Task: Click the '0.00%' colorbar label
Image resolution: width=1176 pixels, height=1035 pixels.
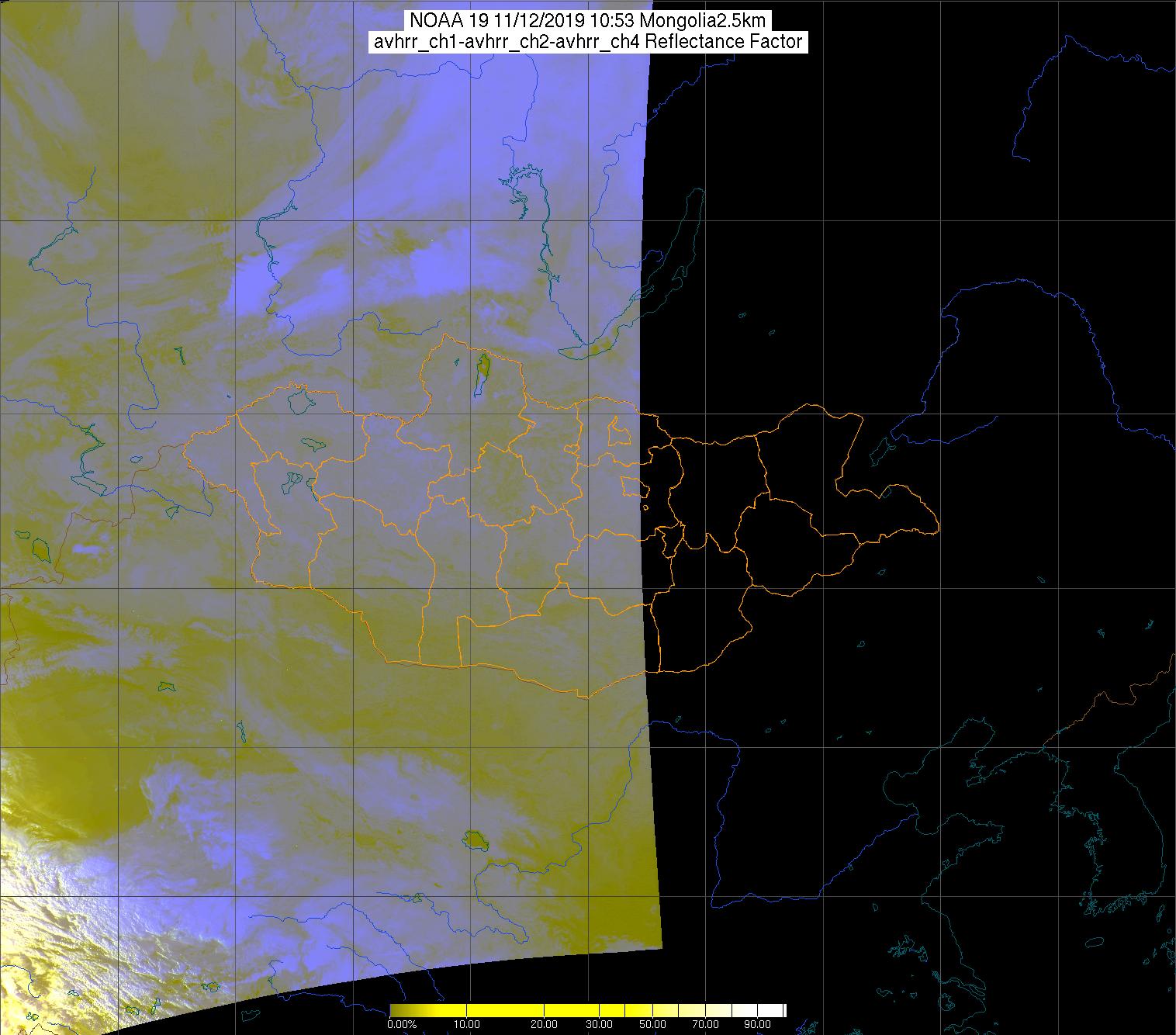Action: coord(402,1025)
